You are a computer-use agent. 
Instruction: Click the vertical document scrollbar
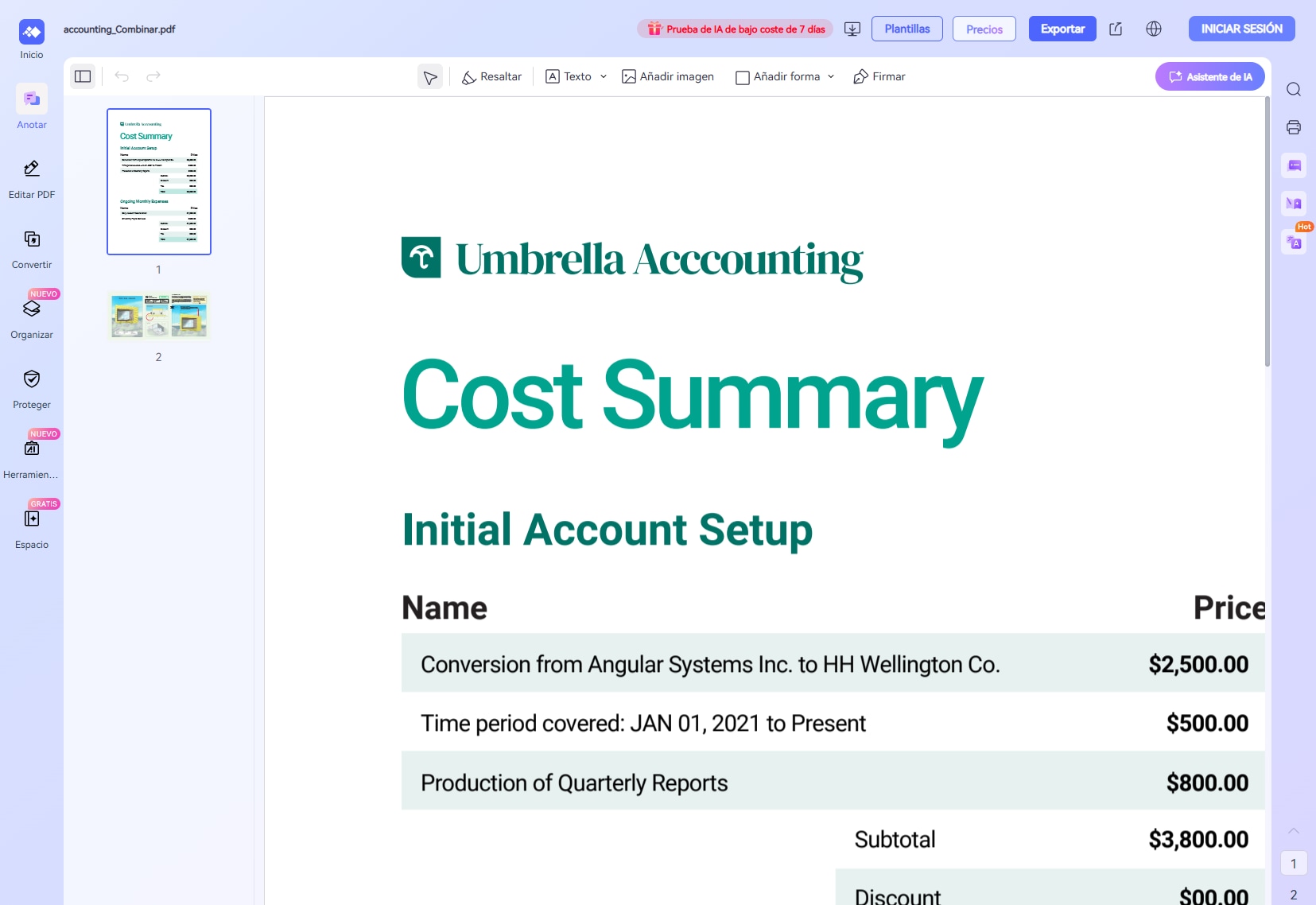1267,232
